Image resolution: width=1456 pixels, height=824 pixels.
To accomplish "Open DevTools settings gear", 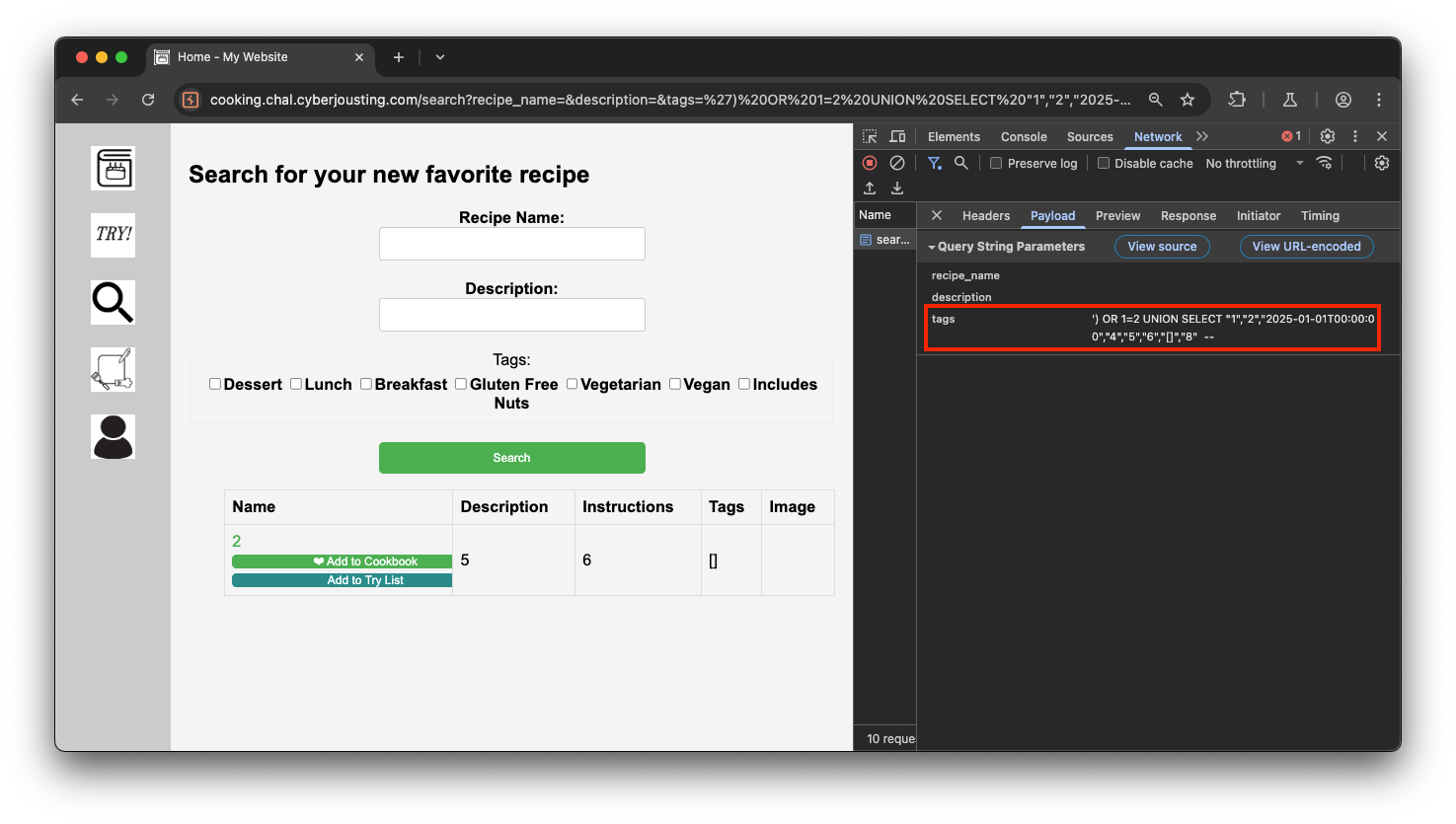I will (1328, 136).
